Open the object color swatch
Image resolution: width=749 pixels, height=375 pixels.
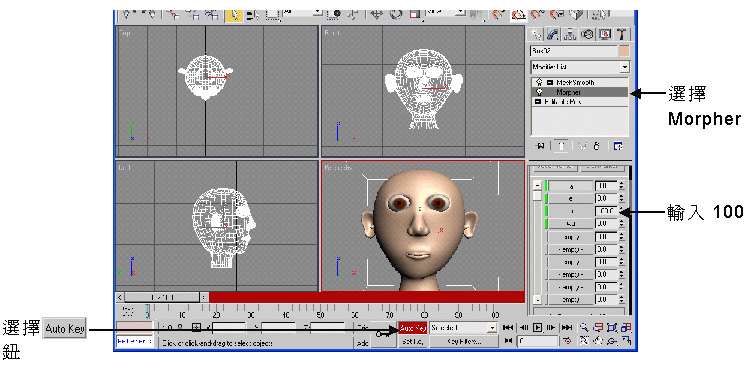pos(624,51)
